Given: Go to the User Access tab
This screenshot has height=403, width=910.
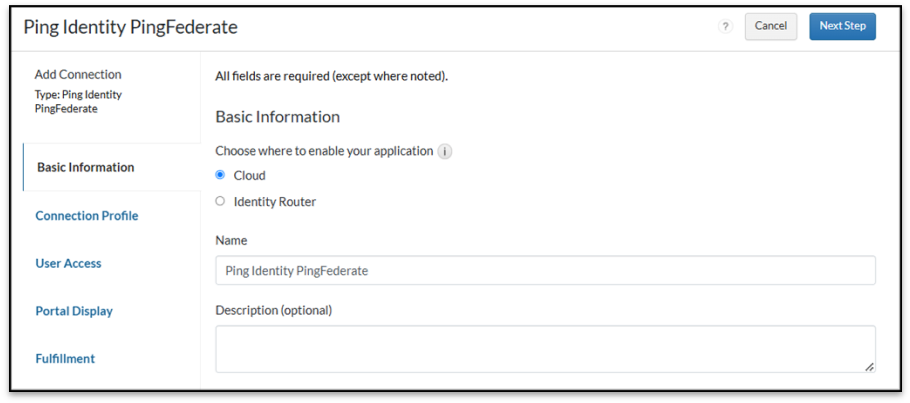Looking at the screenshot, I should (68, 263).
